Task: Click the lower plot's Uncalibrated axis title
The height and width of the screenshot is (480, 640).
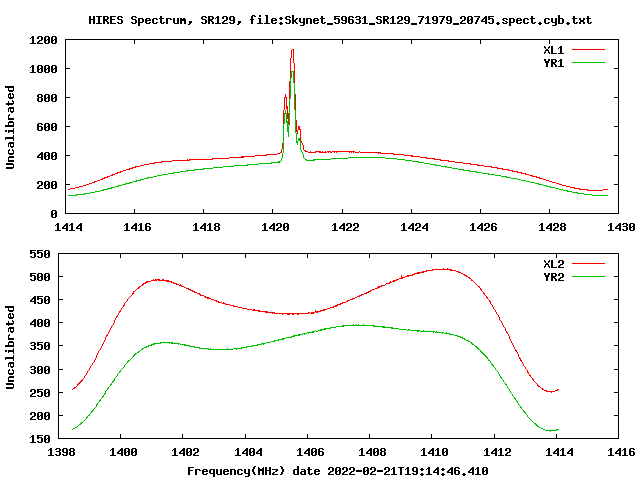Action: point(10,347)
